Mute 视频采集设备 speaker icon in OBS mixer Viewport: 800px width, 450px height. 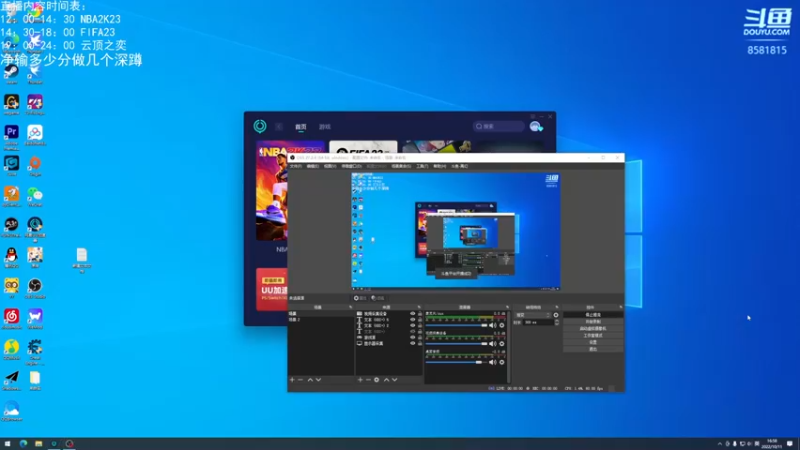(492, 343)
